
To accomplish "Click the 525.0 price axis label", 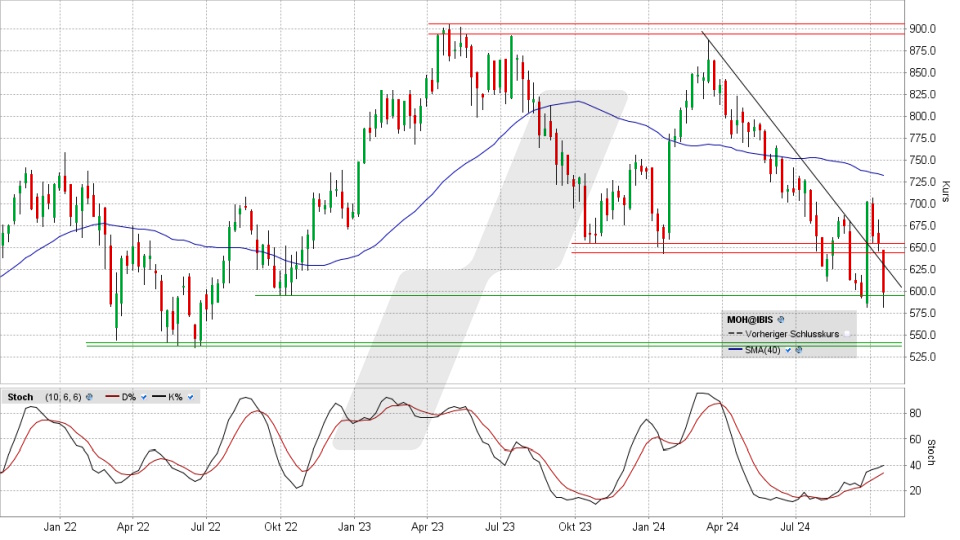I will pos(922,357).
